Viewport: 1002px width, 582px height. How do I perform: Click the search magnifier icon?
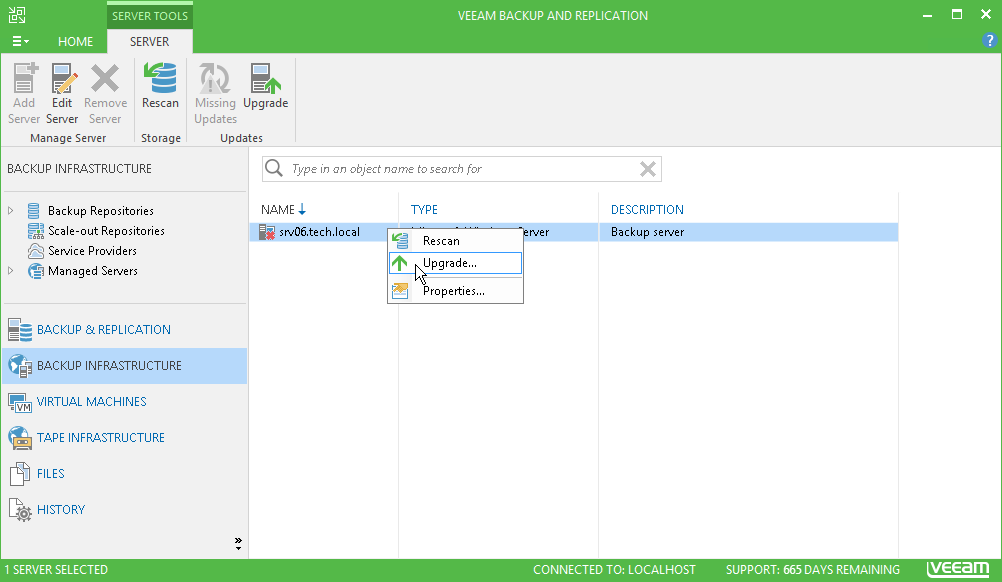click(274, 169)
